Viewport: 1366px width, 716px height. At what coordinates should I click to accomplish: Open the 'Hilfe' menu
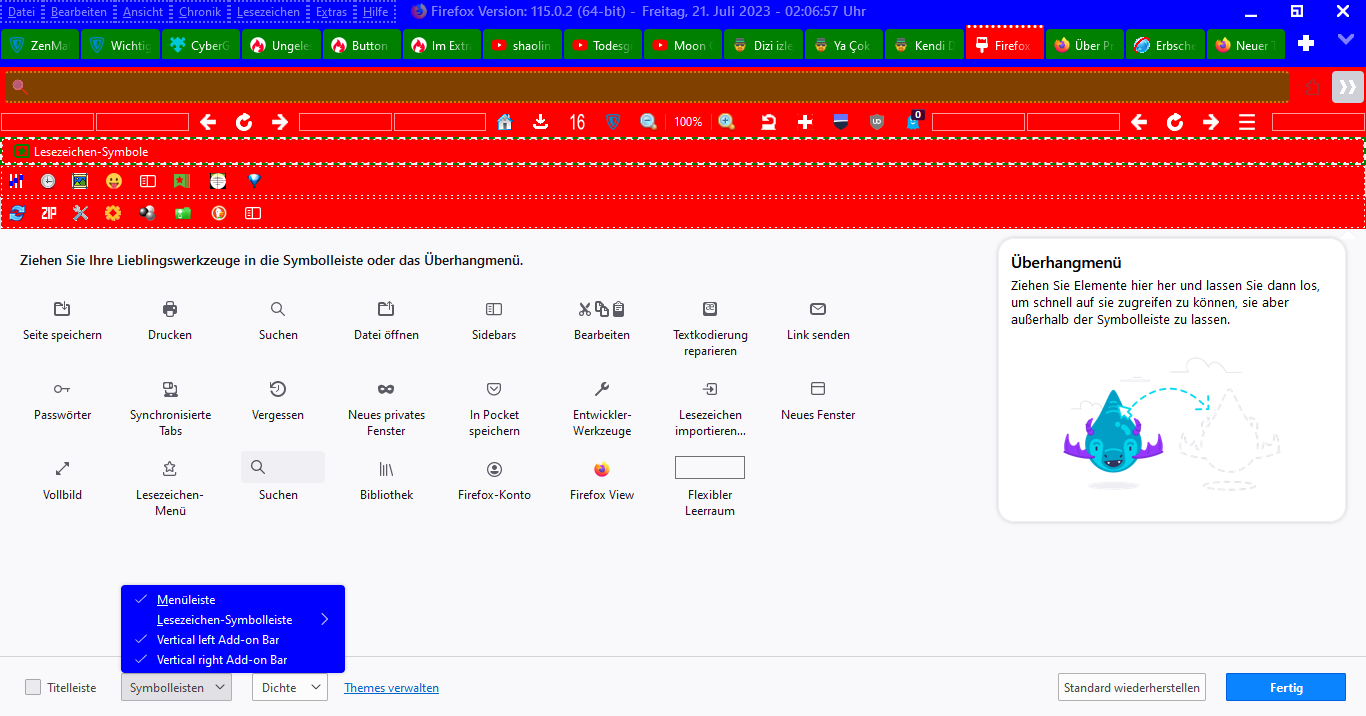tap(376, 12)
